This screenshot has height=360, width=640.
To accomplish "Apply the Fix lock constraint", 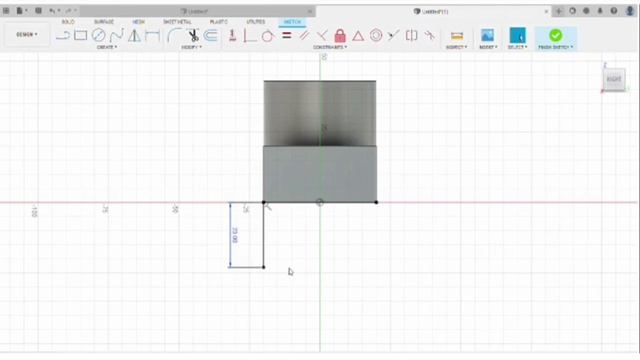I will tap(340, 36).
